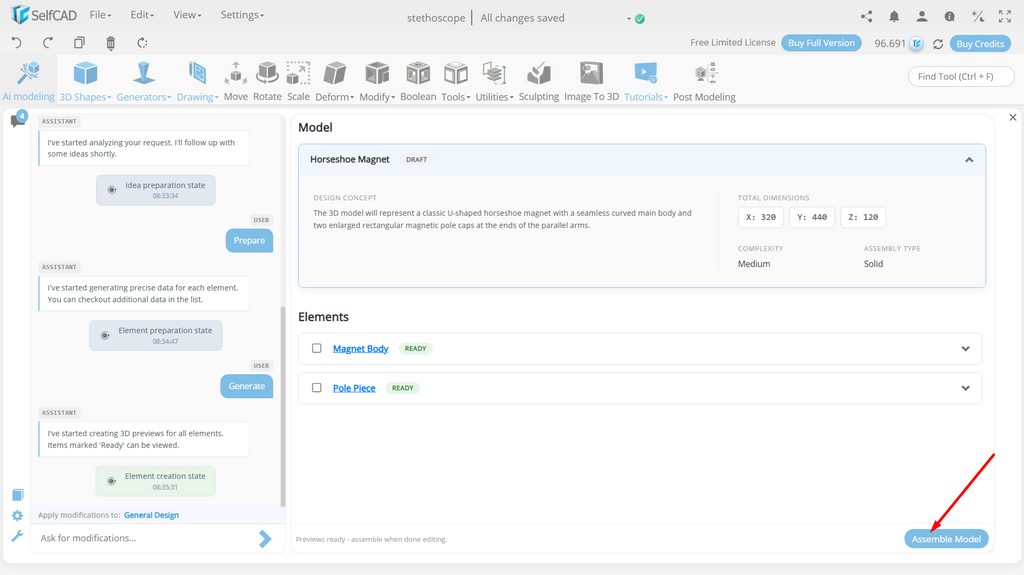The image size is (1024, 575).
Task: Click the Buy Credits button
Action: pos(980,44)
